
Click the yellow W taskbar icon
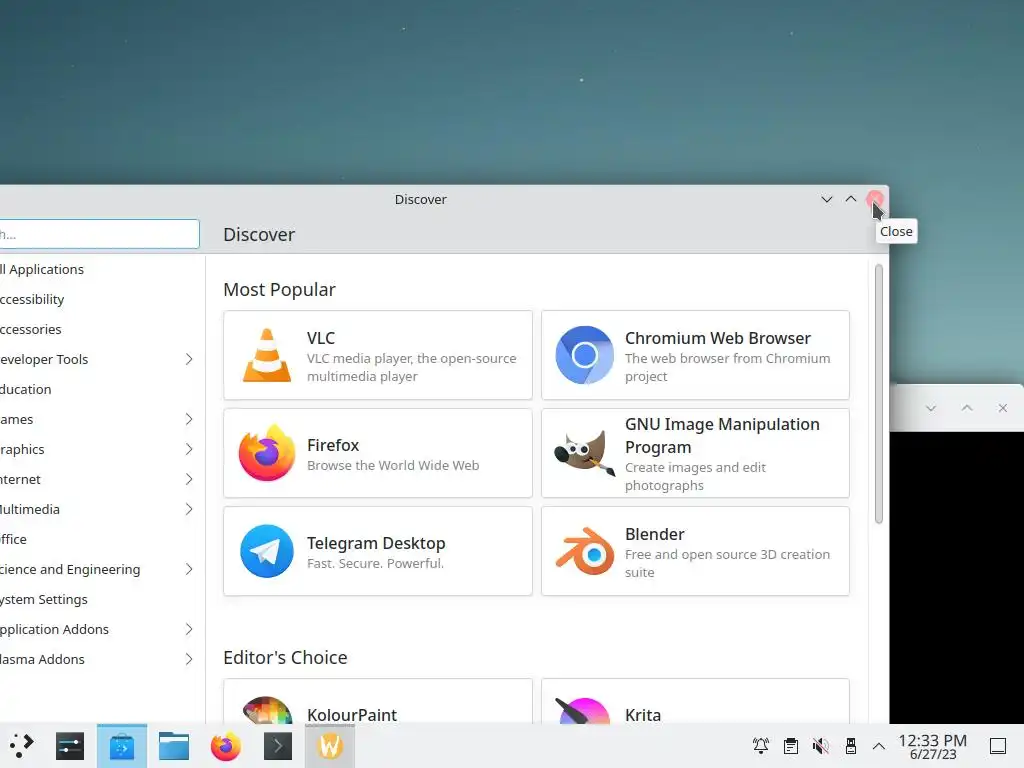tap(330, 746)
